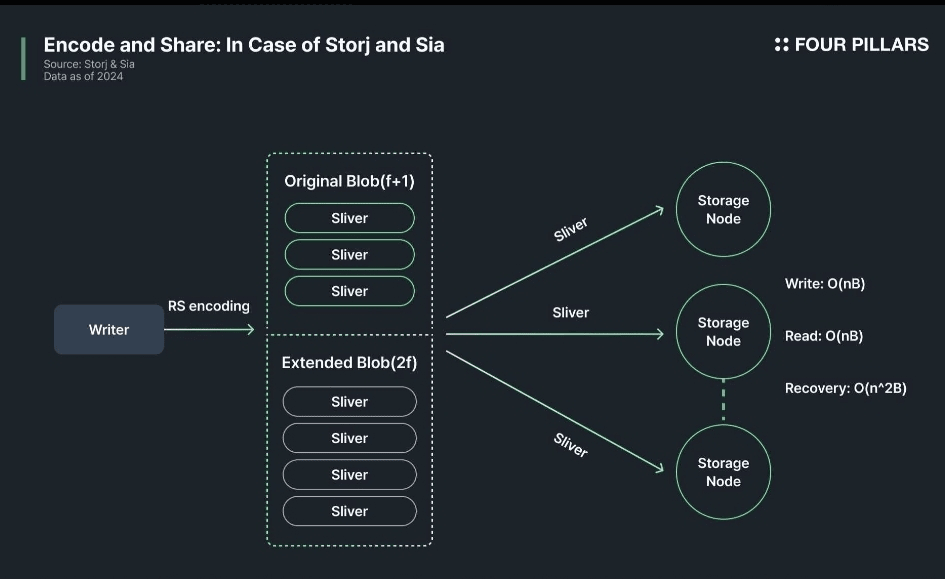
Task: Click the last Sliver pill under Extended Blob
Action: click(350, 511)
